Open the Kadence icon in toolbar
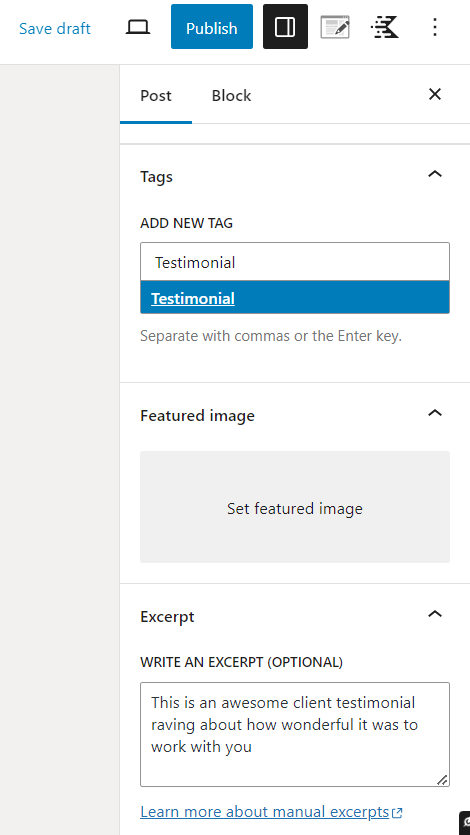The image size is (470, 835). (385, 27)
